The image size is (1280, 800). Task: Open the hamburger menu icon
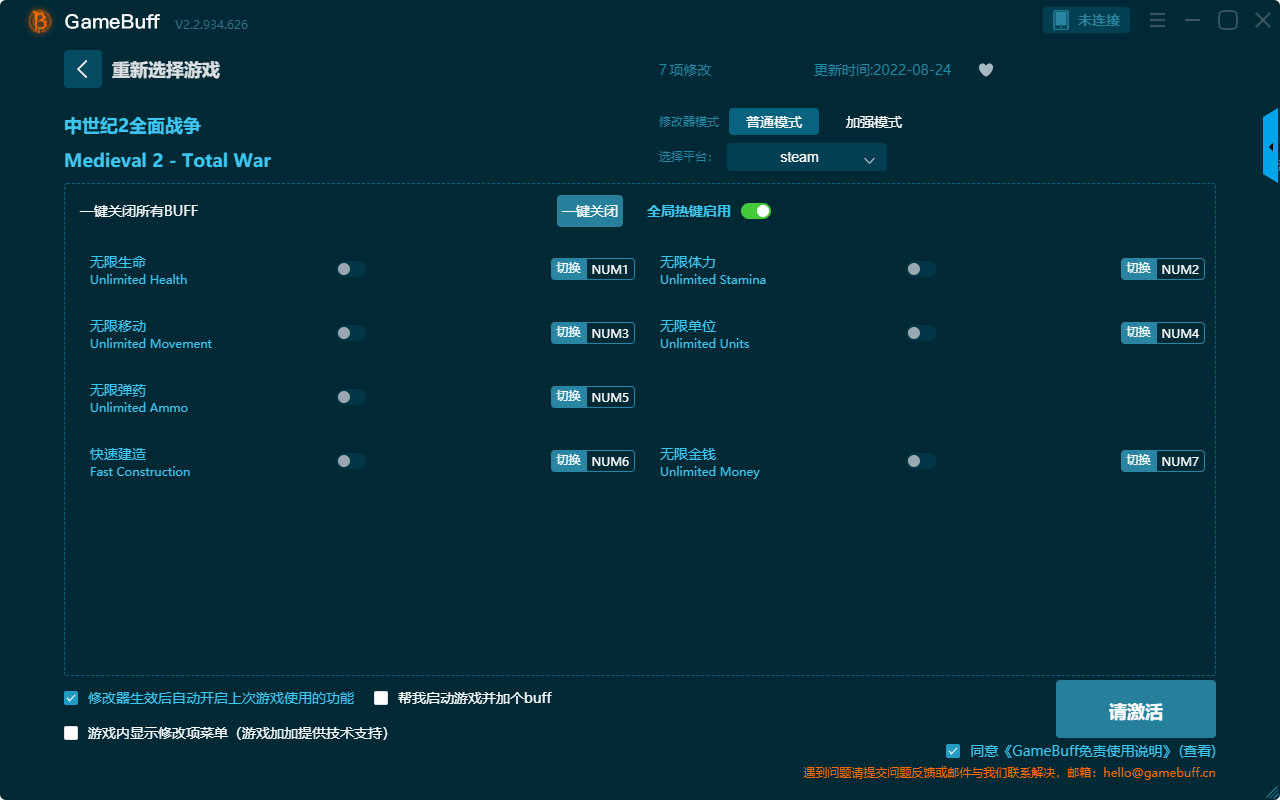1157,20
